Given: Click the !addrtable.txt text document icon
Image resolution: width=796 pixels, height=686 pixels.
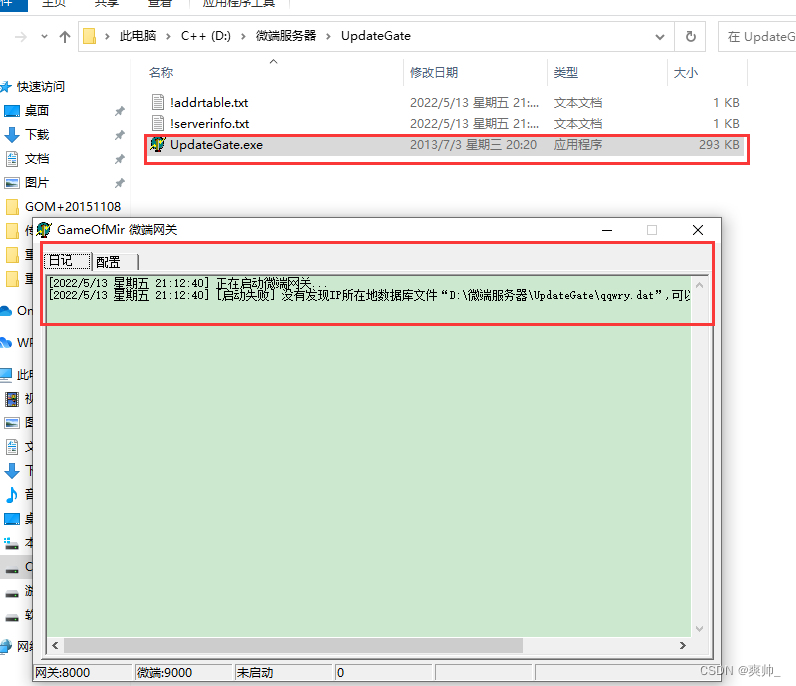Looking at the screenshot, I should (158, 102).
